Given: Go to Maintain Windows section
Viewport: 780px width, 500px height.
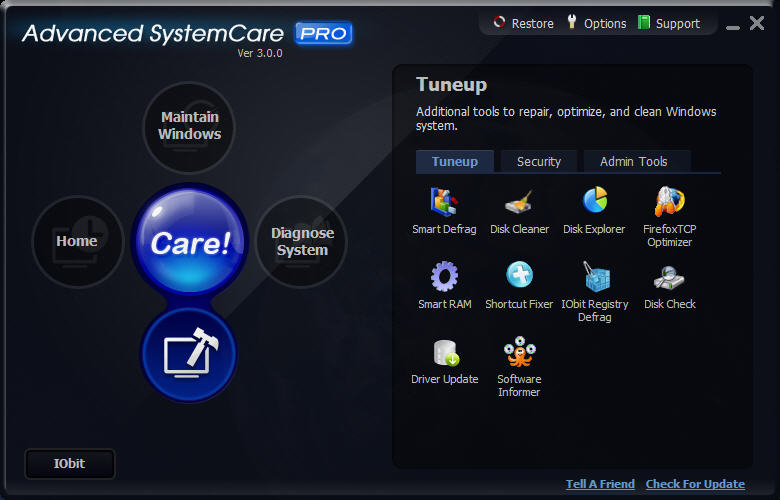Looking at the screenshot, I should (x=189, y=127).
